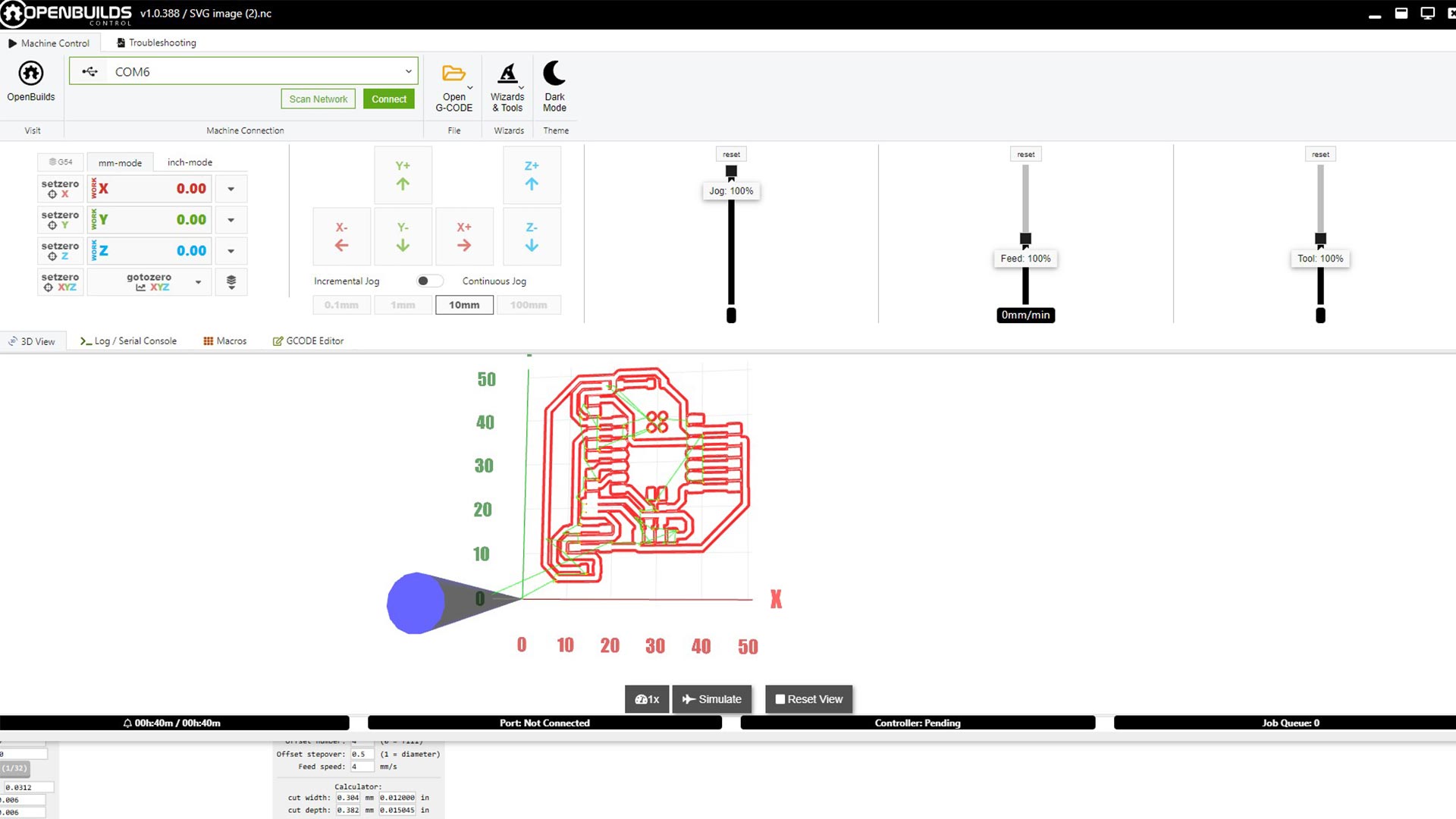Viewport: 1456px width, 819px height.
Task: Click the probe layers icon beside gotozero
Action: [x=231, y=282]
